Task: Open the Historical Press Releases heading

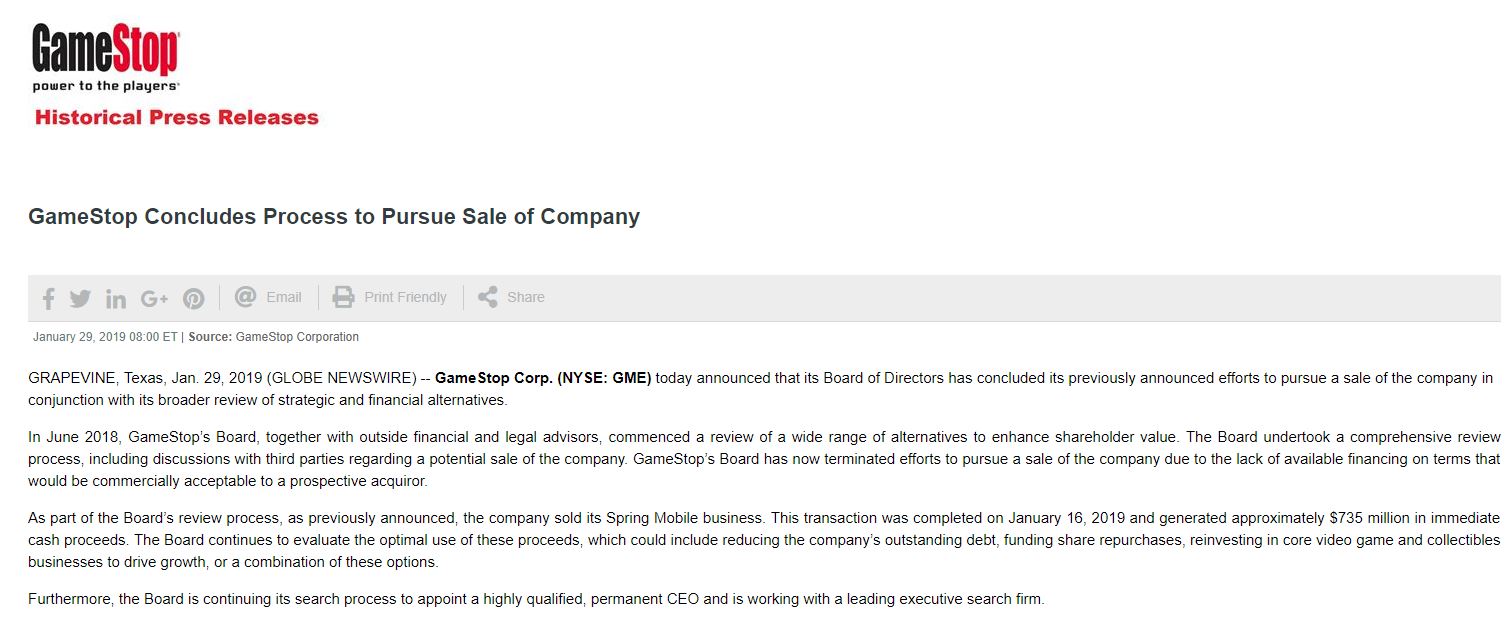Action: [x=177, y=117]
